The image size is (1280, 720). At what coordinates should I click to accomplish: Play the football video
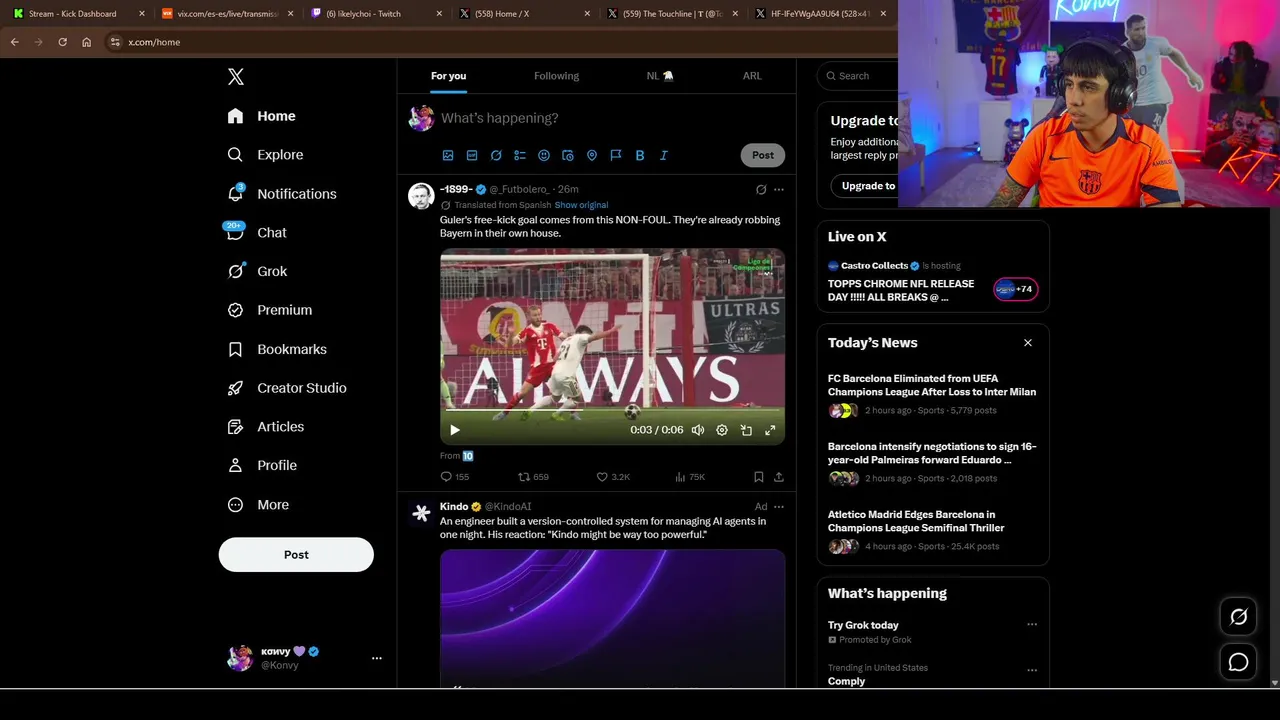[454, 430]
